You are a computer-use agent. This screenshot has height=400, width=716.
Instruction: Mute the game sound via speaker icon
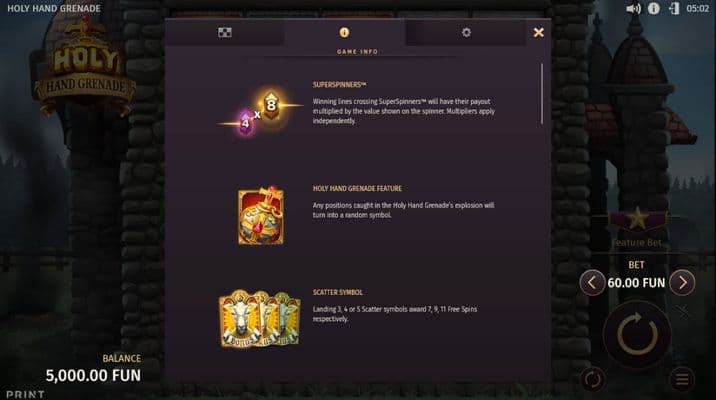tap(633, 9)
